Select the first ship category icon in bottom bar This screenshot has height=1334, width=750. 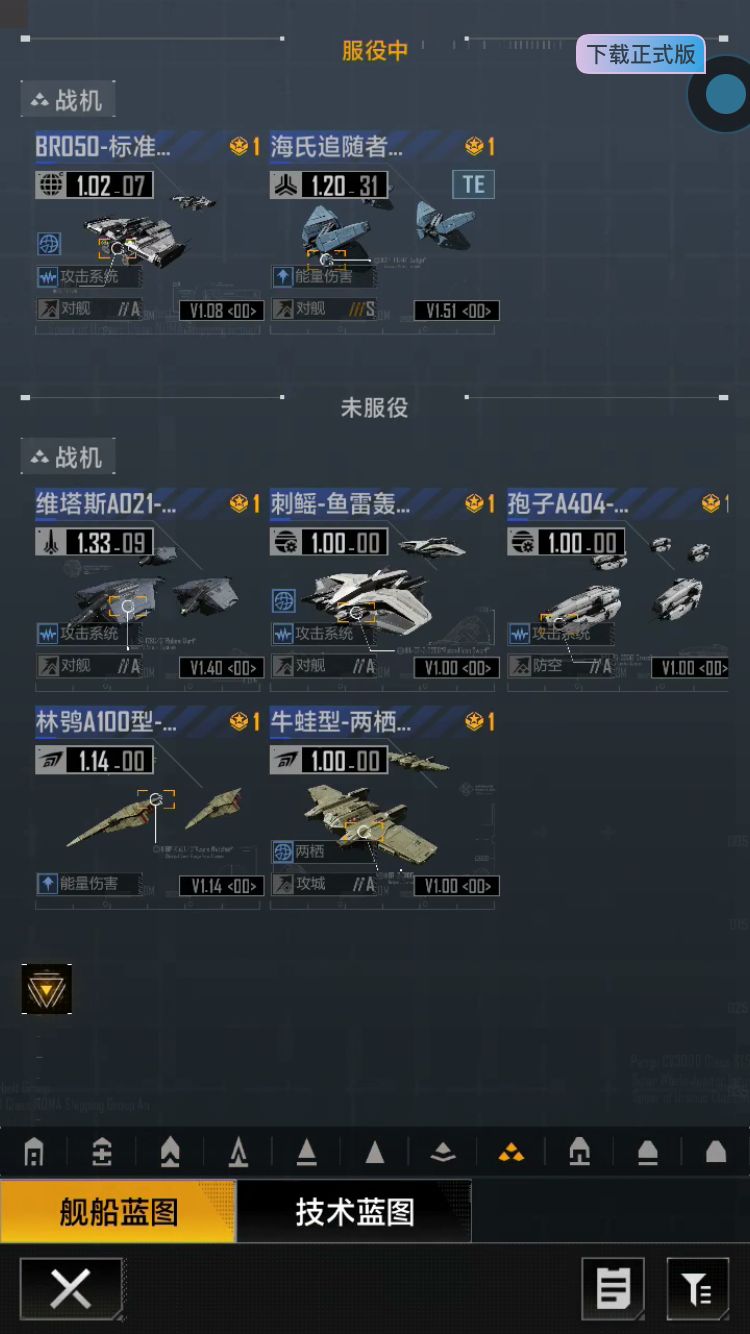[x=34, y=1153]
